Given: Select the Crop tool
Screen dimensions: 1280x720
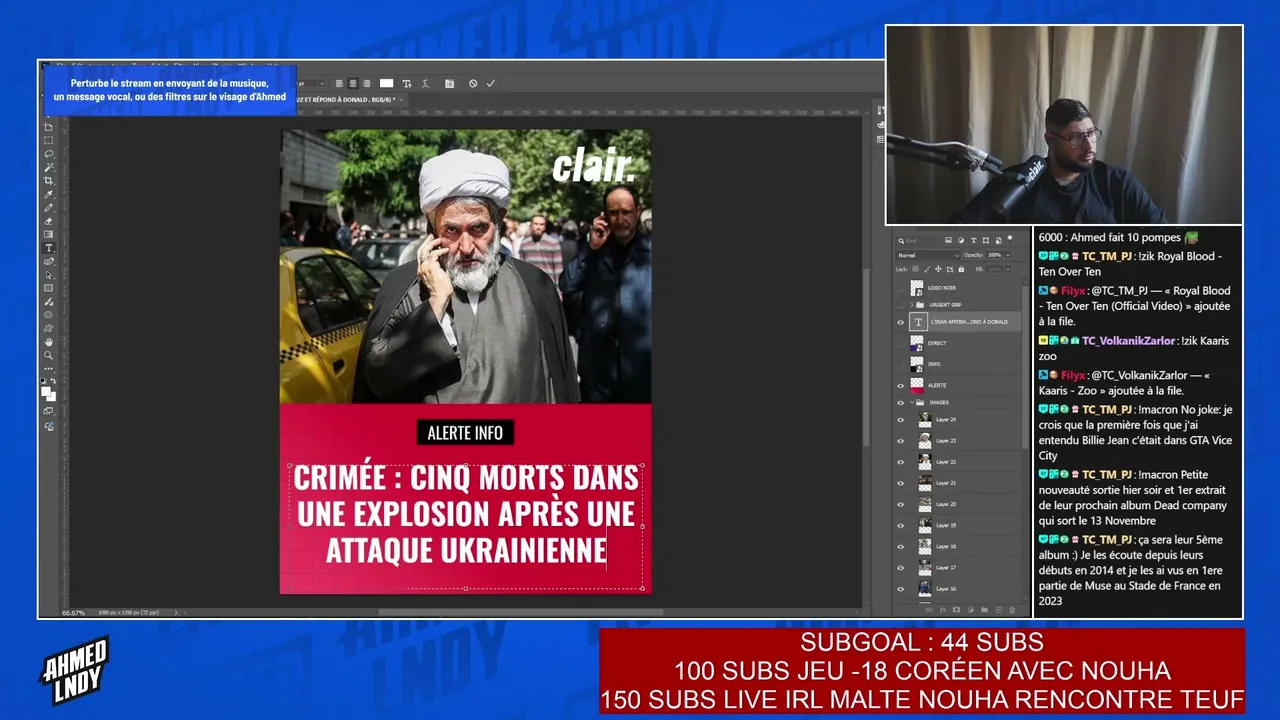Looking at the screenshot, I should coord(48,181).
